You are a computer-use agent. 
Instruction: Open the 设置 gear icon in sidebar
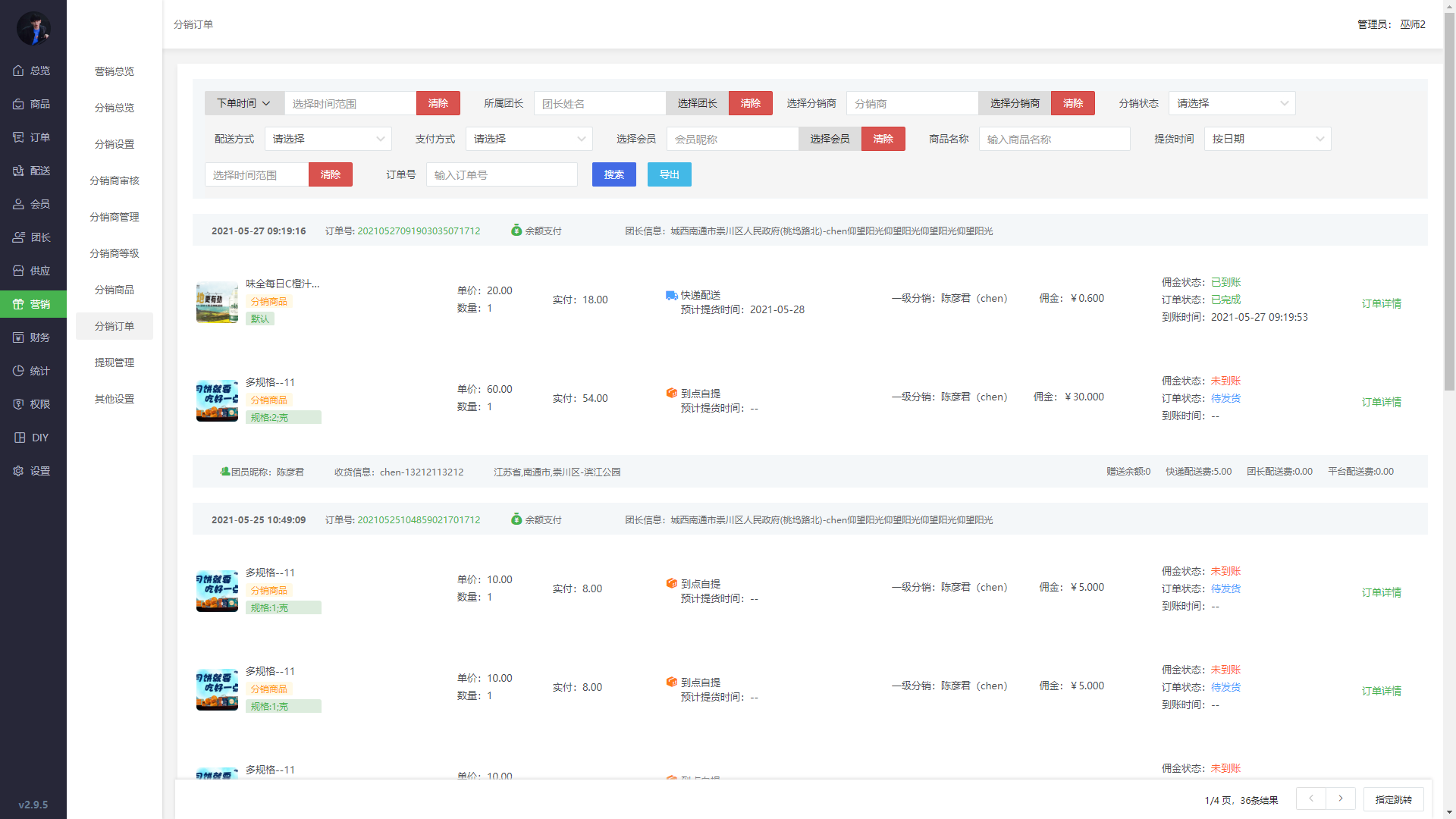click(x=18, y=471)
